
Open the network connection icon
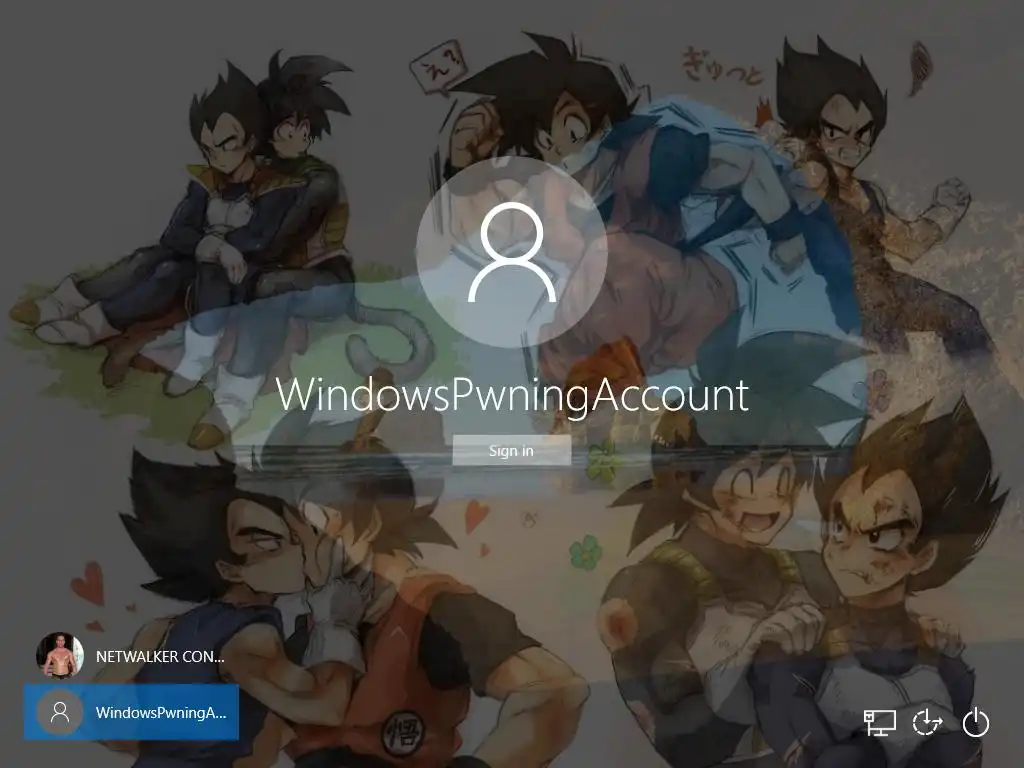coord(880,722)
